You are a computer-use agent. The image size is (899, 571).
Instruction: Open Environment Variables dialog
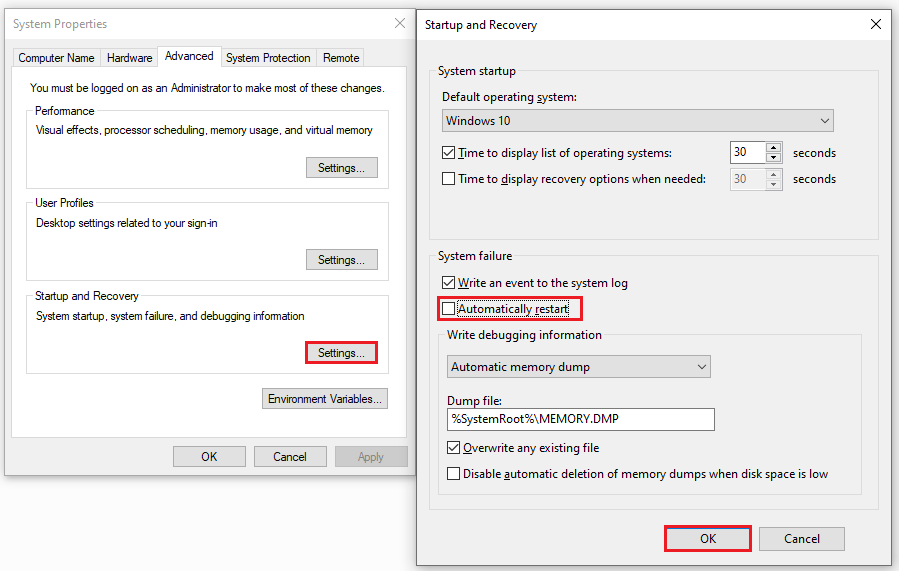[325, 398]
